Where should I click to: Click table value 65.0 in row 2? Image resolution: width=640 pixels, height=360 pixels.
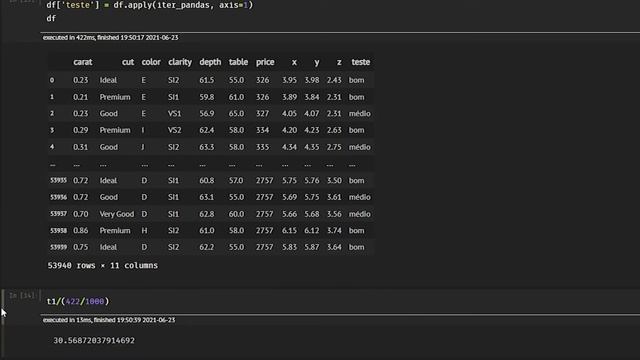tap(236, 113)
